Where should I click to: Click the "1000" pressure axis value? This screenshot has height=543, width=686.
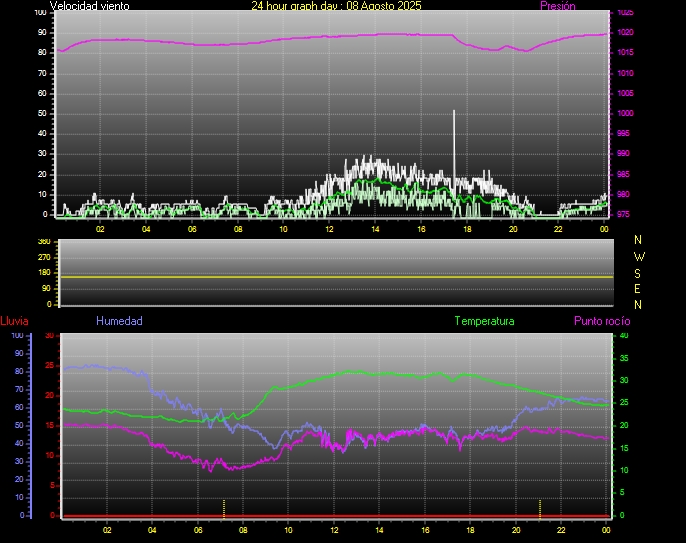626,113
